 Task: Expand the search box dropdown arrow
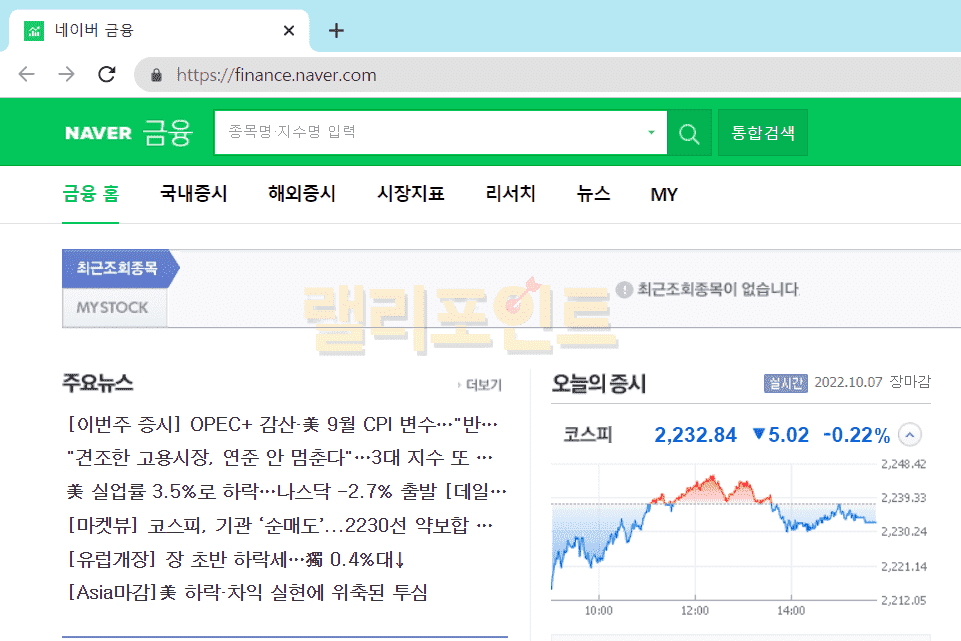coord(651,133)
